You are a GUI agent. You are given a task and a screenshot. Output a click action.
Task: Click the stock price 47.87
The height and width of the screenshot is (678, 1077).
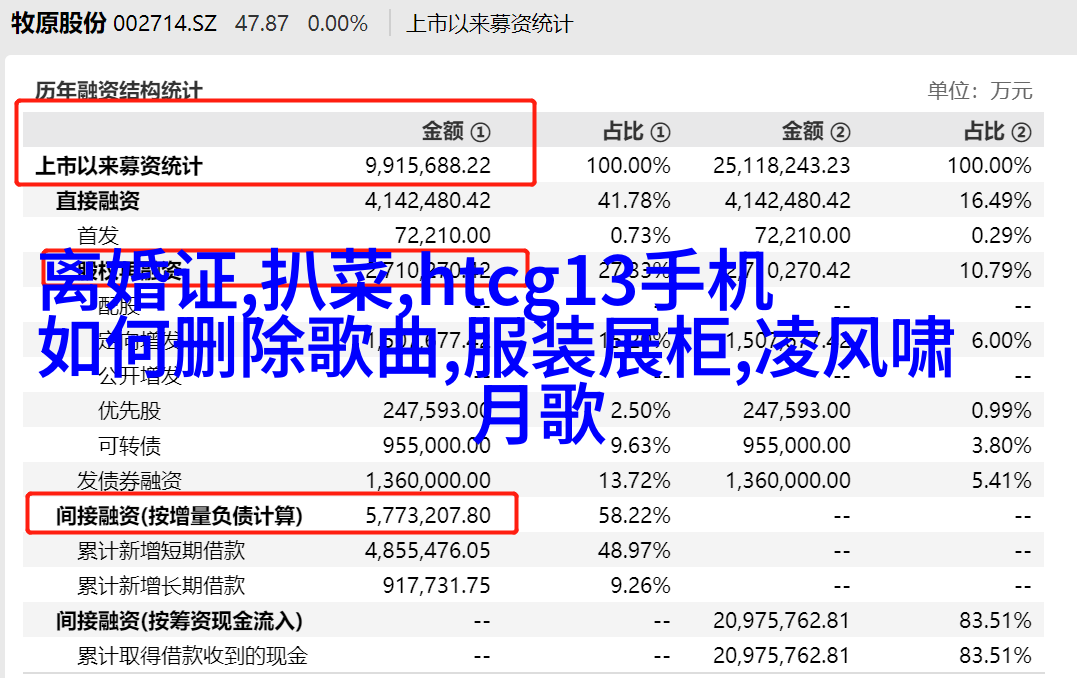[261, 24]
